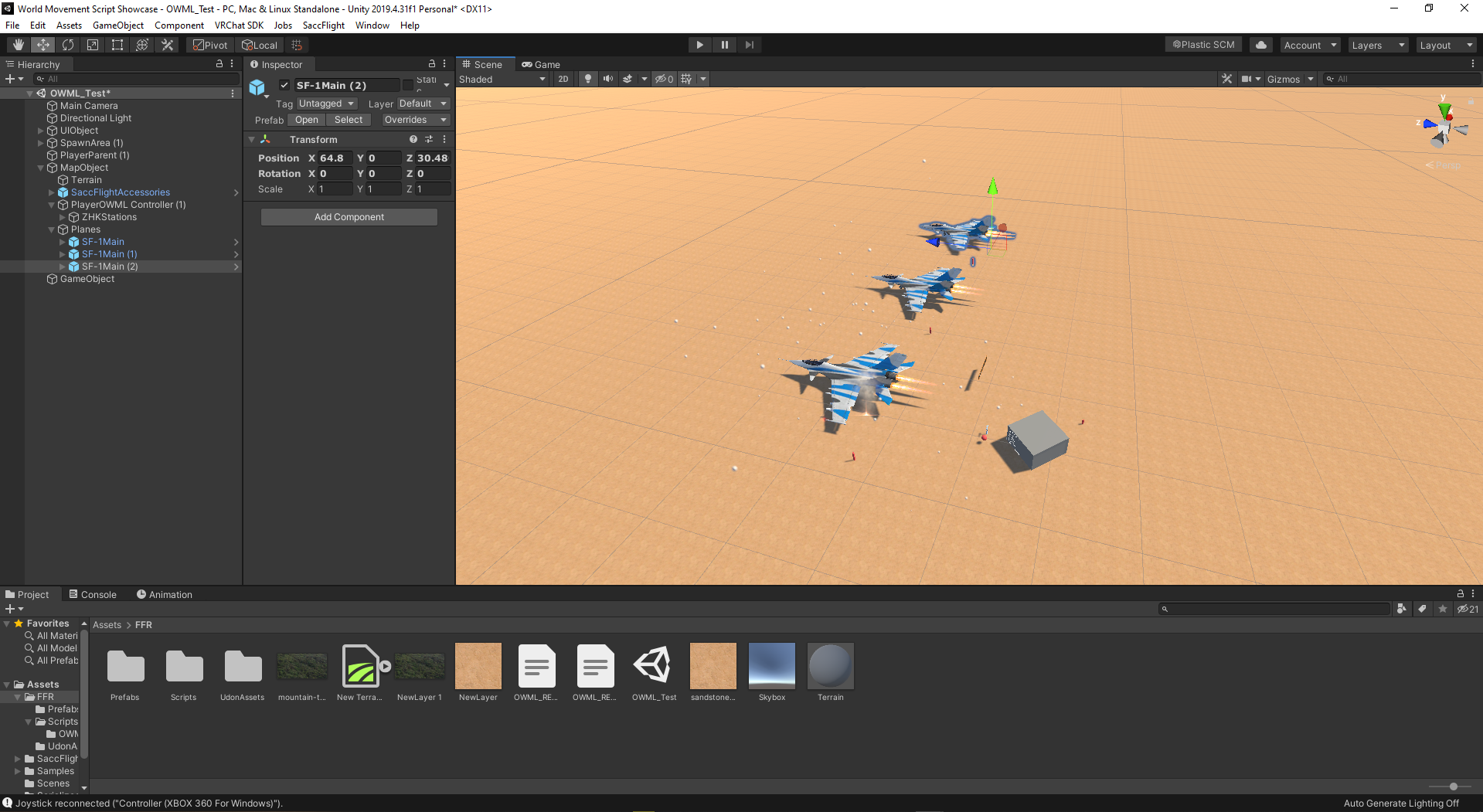Image resolution: width=1483 pixels, height=812 pixels.
Task: Open Transform preset settings icon
Action: click(x=429, y=140)
